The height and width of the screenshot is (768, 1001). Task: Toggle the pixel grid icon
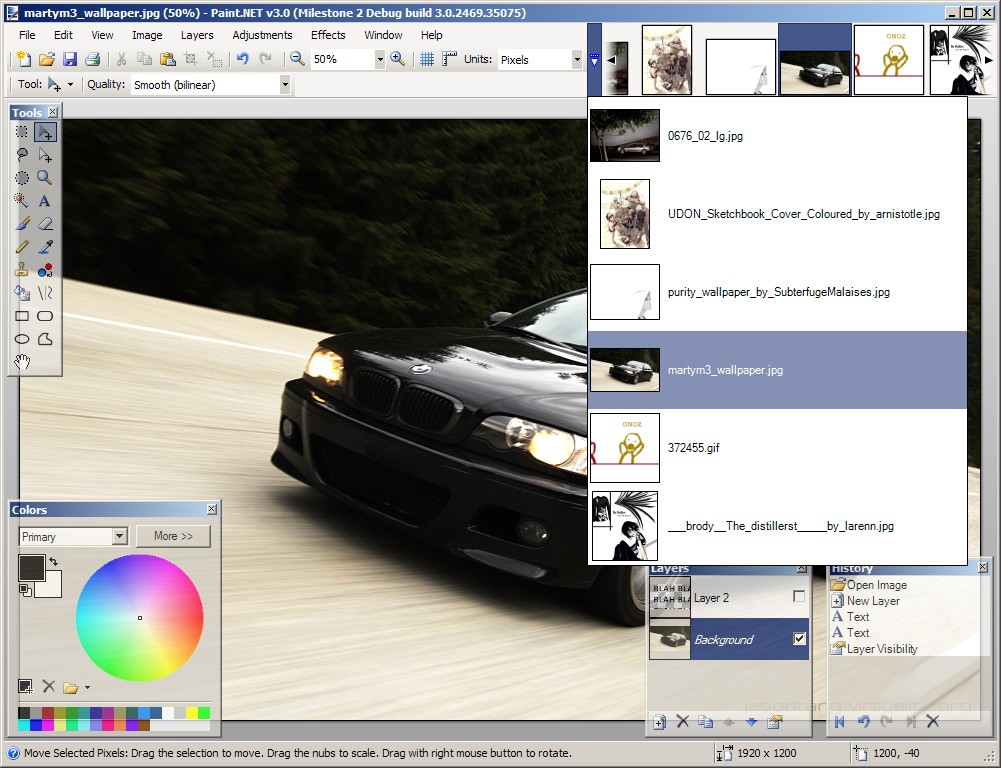click(x=427, y=60)
